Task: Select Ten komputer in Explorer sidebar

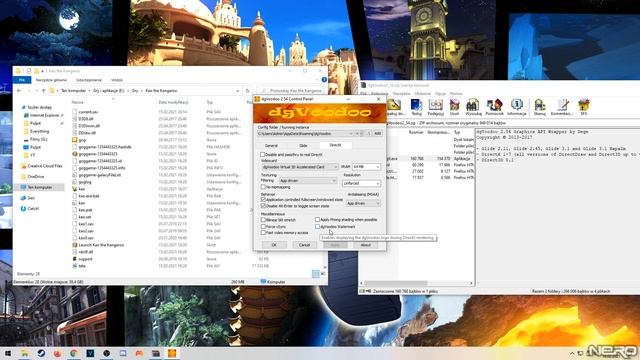Action: point(40,187)
